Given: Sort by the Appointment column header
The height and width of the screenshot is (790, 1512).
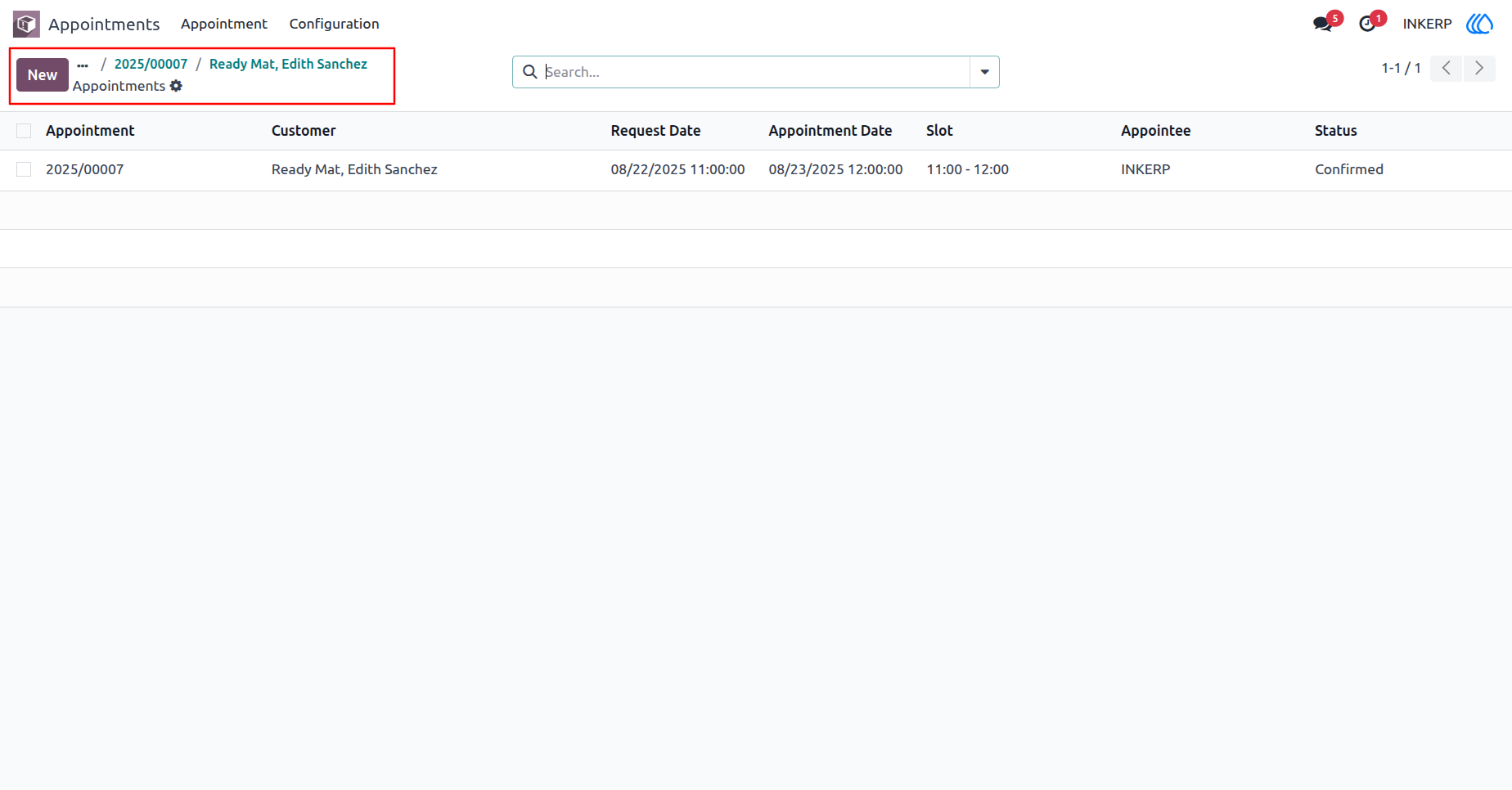Looking at the screenshot, I should coord(90,131).
